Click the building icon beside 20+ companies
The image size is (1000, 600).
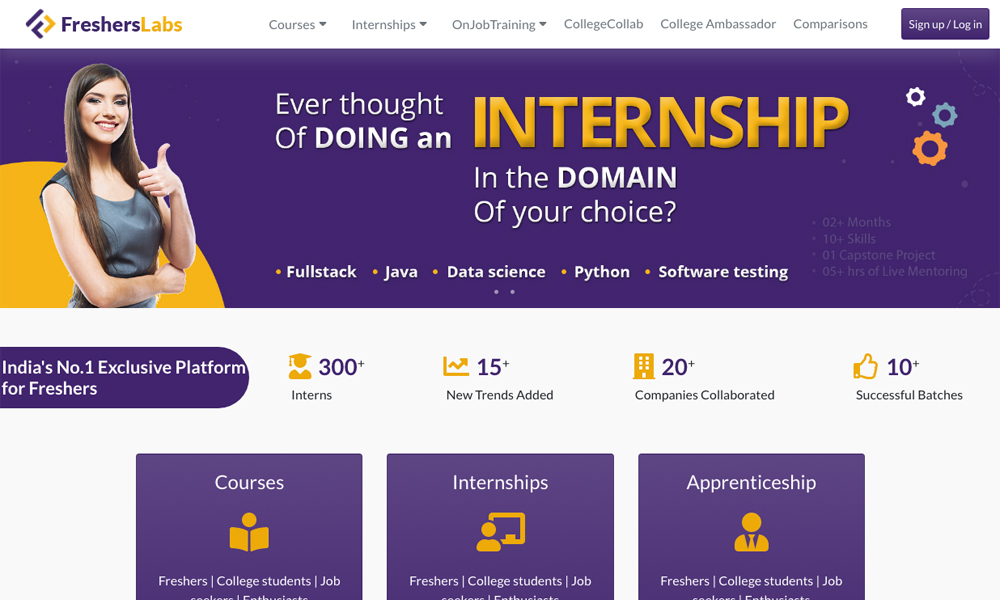644,367
